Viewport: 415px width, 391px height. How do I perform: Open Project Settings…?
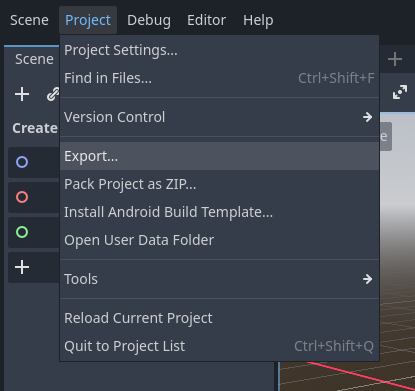[219, 50]
